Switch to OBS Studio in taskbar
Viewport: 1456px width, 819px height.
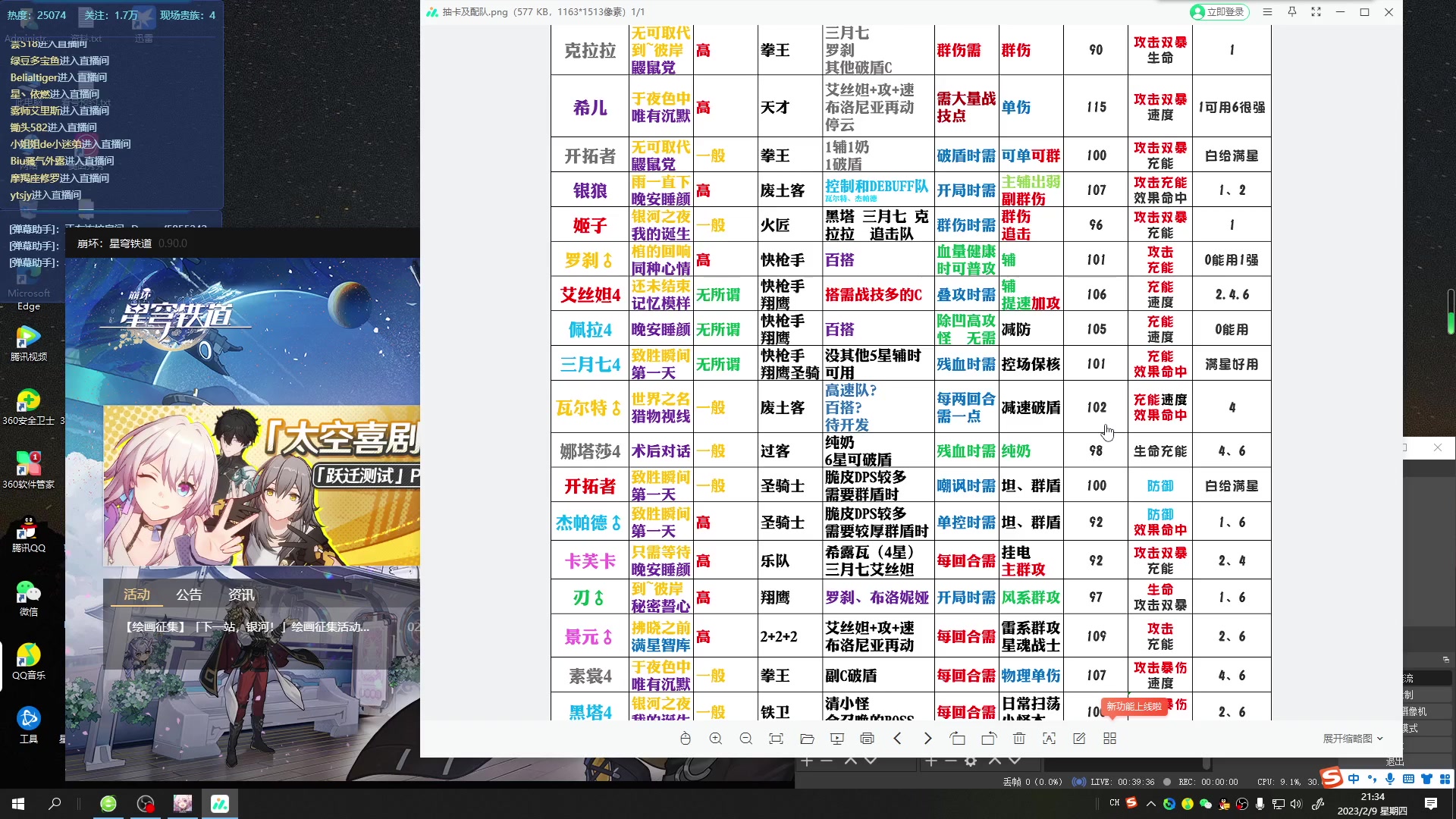pos(146,804)
